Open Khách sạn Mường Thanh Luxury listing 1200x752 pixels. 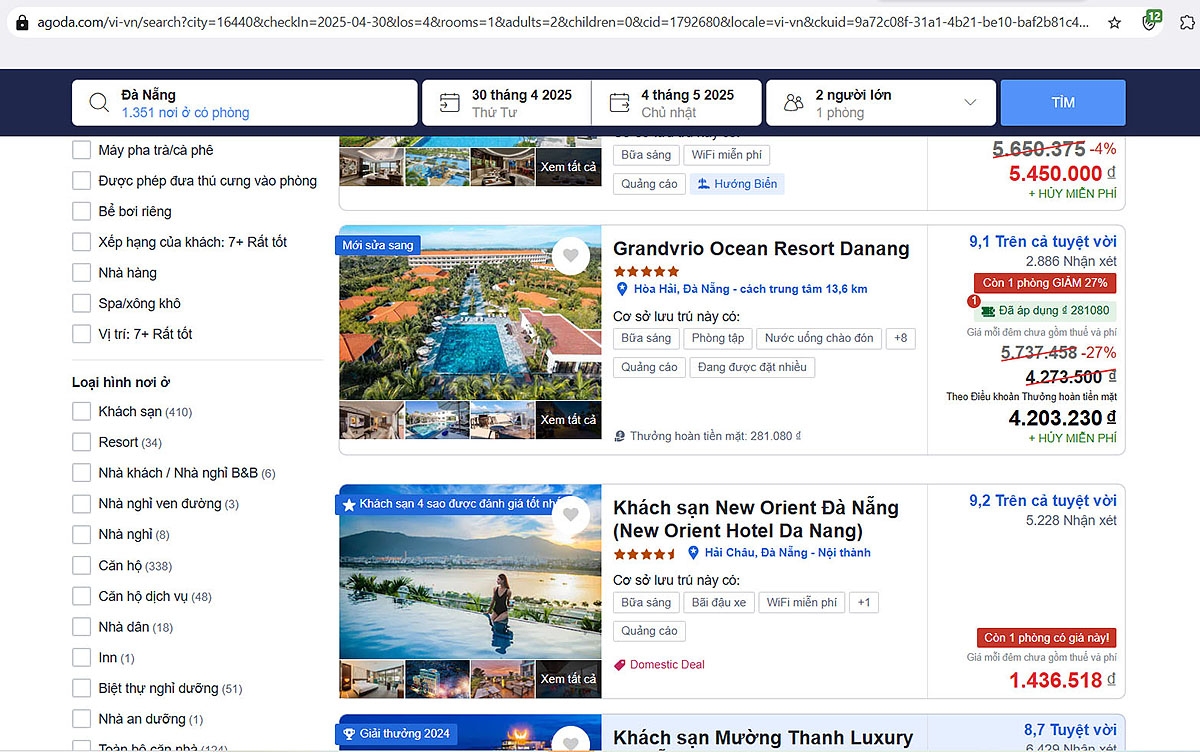tap(763, 738)
